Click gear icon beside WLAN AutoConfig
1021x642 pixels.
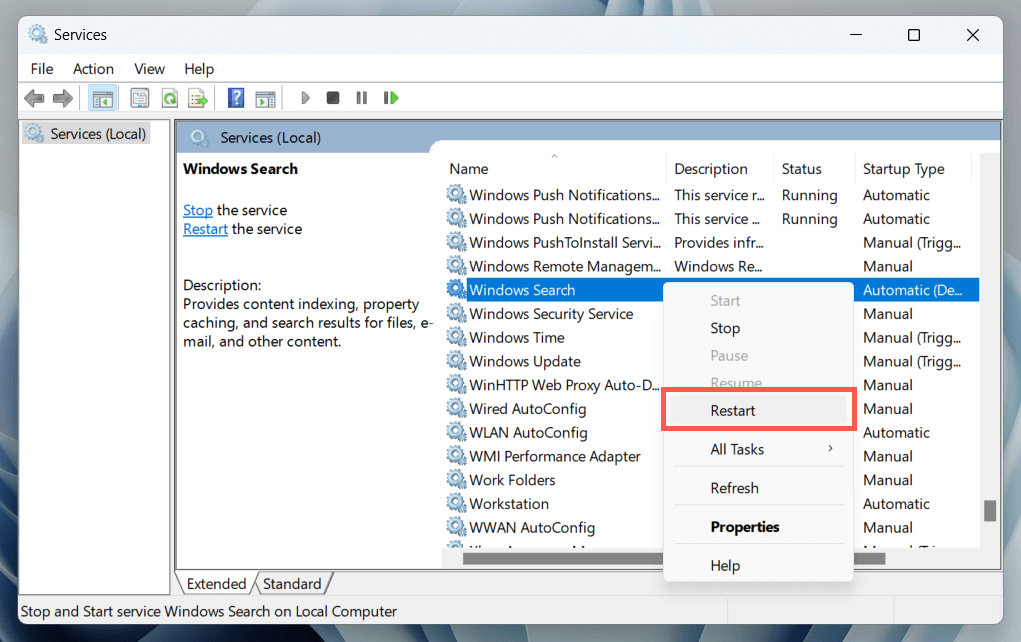[456, 432]
